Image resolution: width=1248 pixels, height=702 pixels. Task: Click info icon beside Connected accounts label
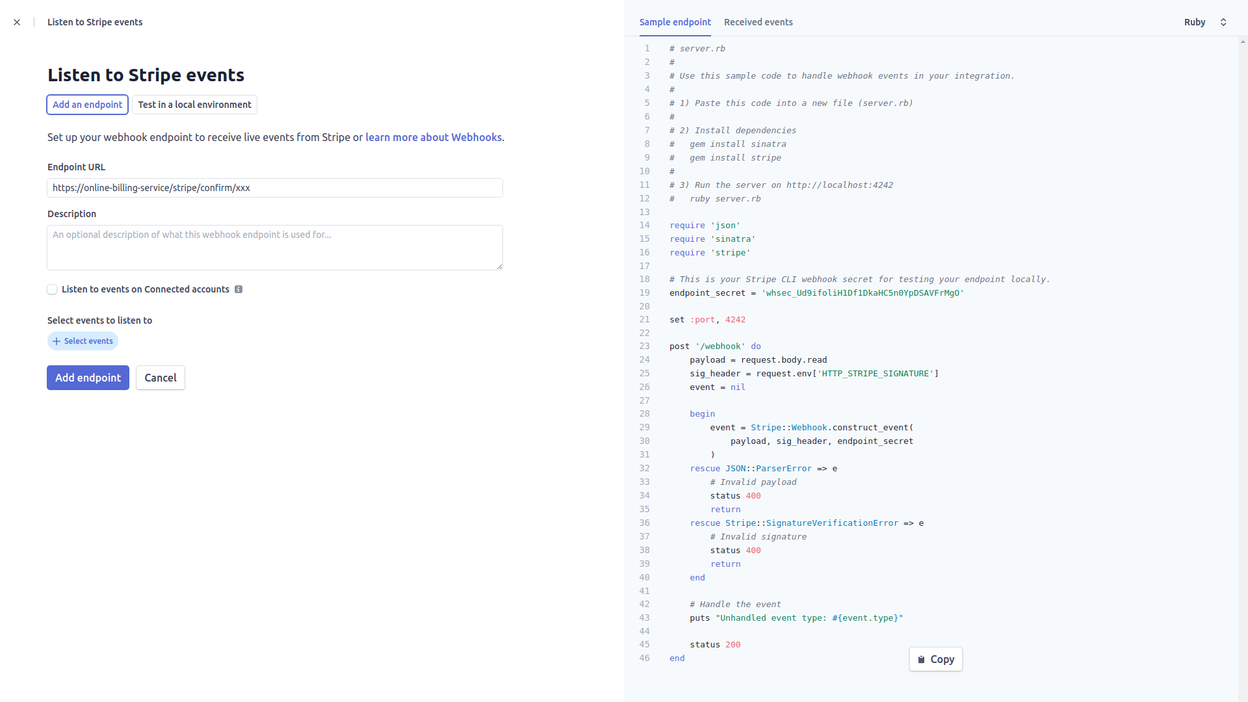(238, 289)
